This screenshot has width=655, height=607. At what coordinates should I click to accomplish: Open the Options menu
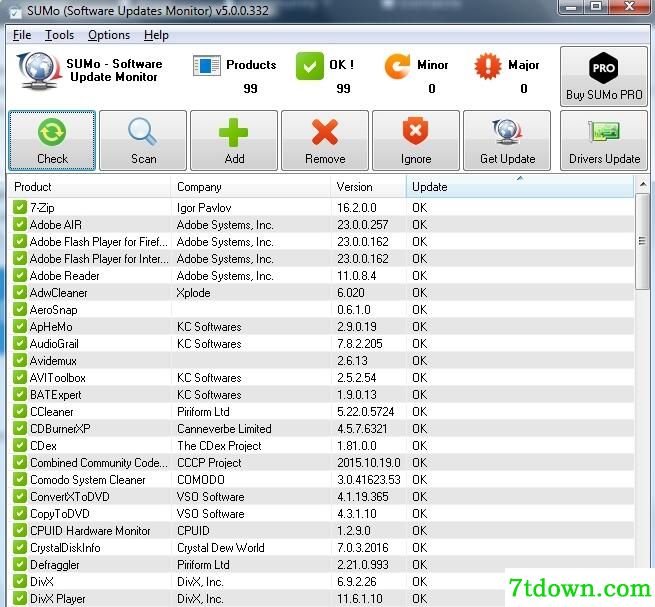(x=109, y=35)
